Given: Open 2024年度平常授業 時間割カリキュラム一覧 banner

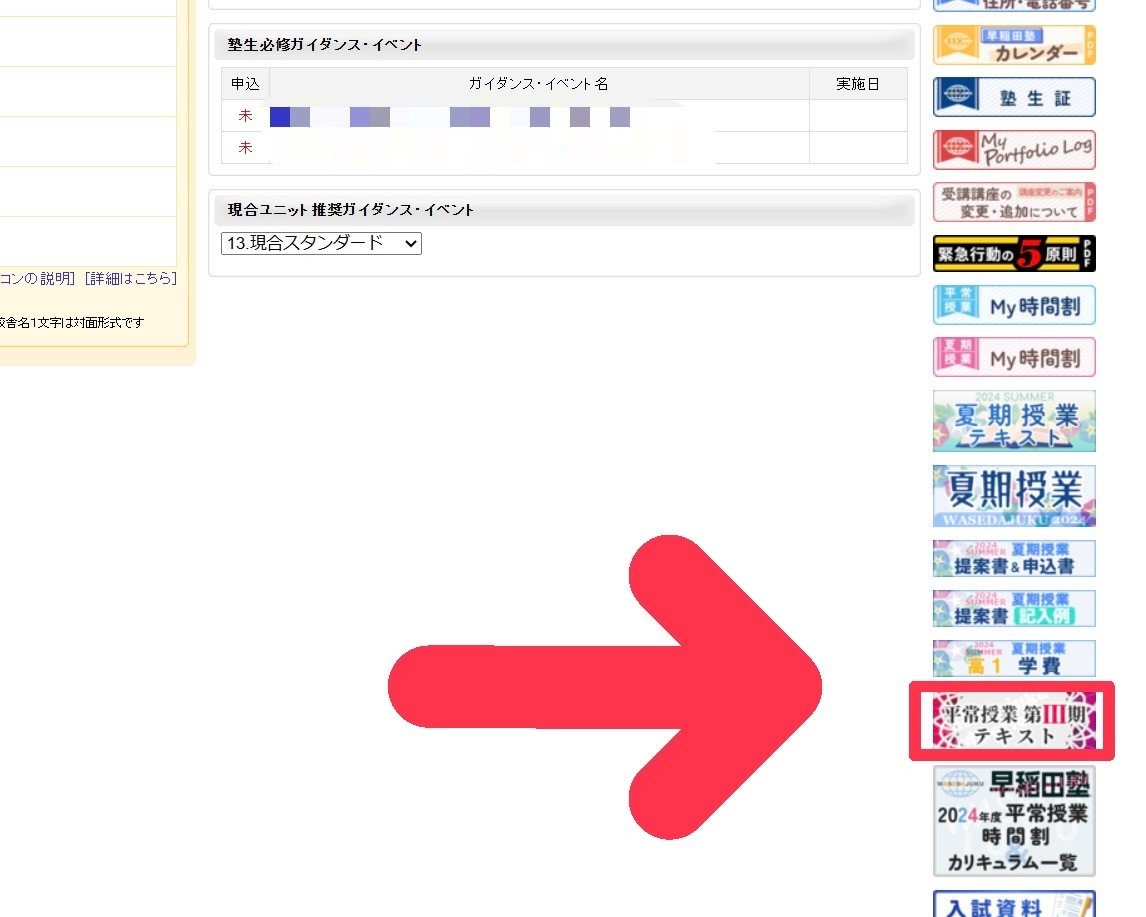Looking at the screenshot, I should [1014, 822].
